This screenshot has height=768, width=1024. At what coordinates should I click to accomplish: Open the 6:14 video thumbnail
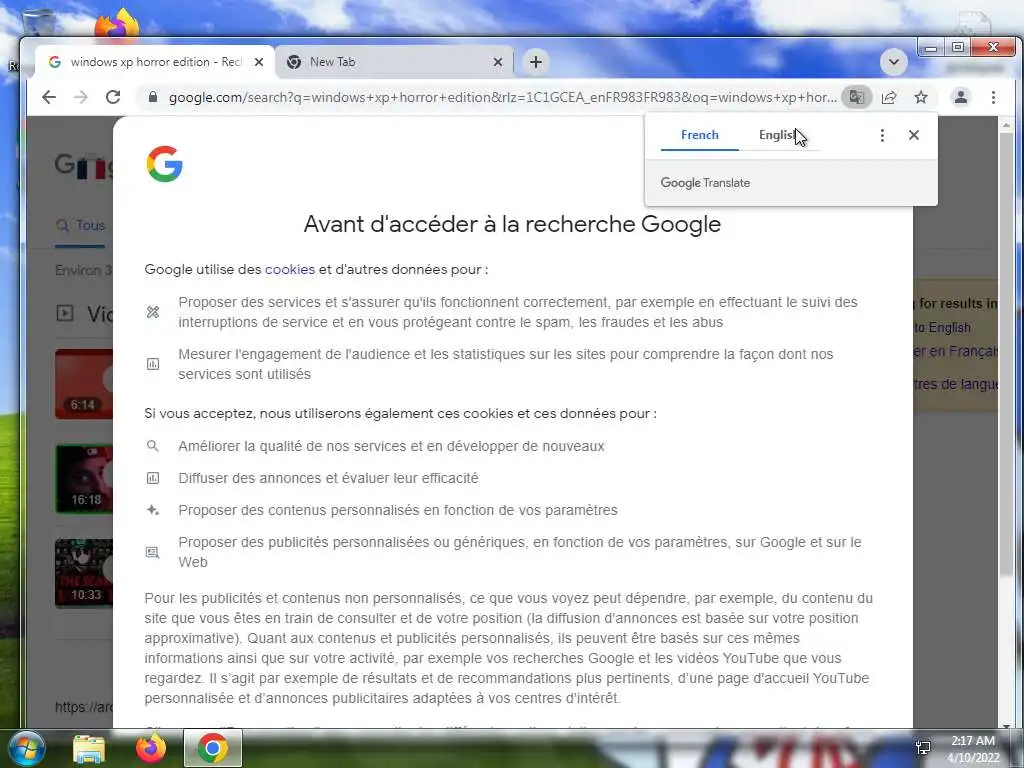click(x=84, y=384)
